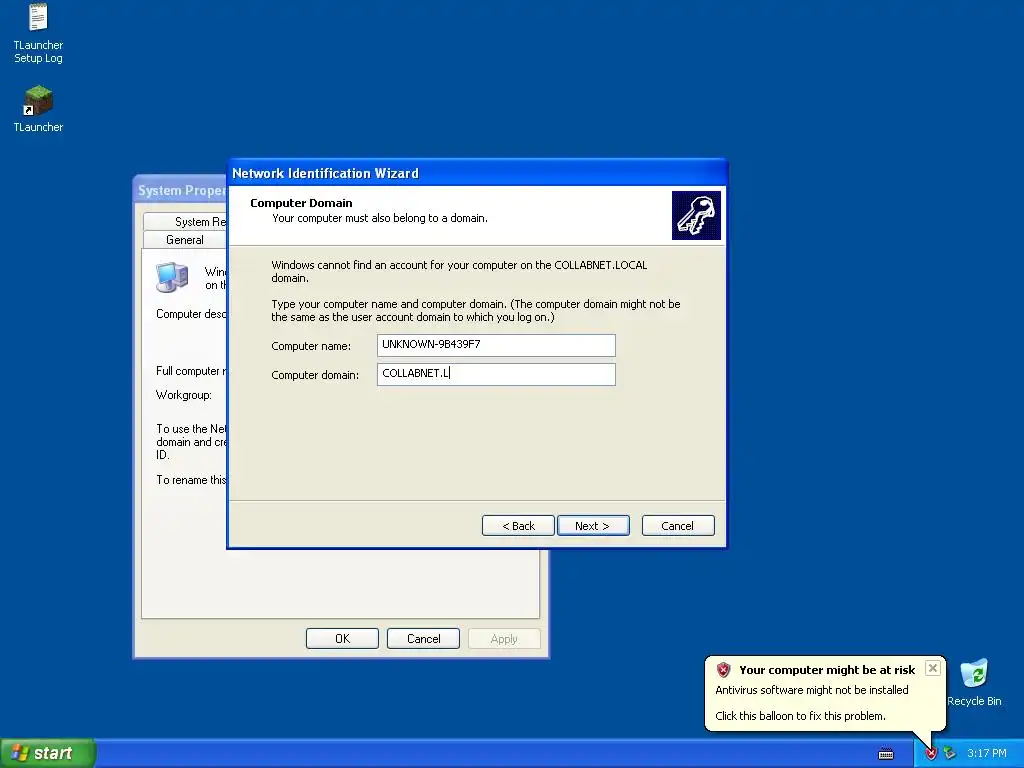Open the on-screen keyboard taskbar icon
This screenshot has height=768, width=1024.
(886, 754)
